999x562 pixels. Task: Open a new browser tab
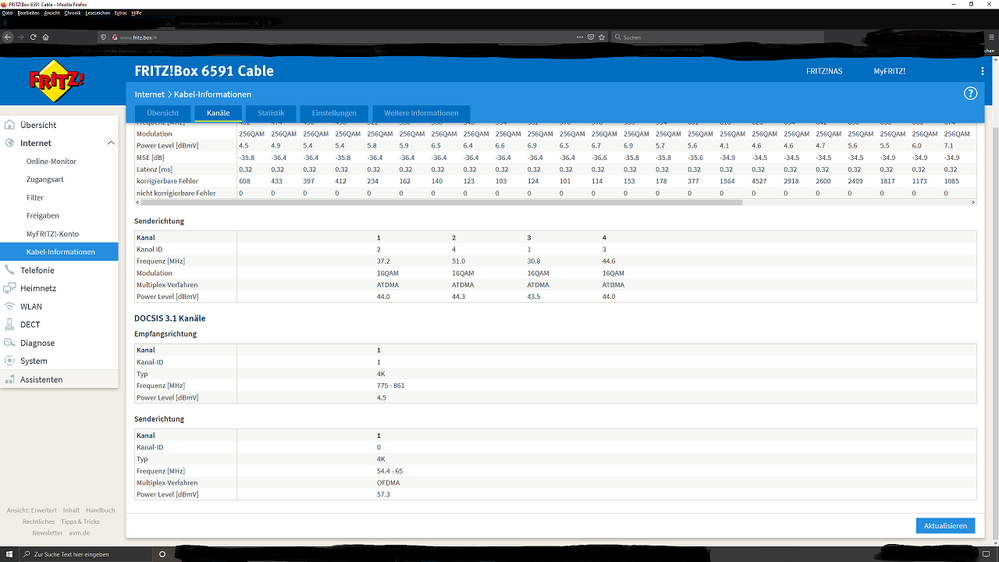click(270, 23)
